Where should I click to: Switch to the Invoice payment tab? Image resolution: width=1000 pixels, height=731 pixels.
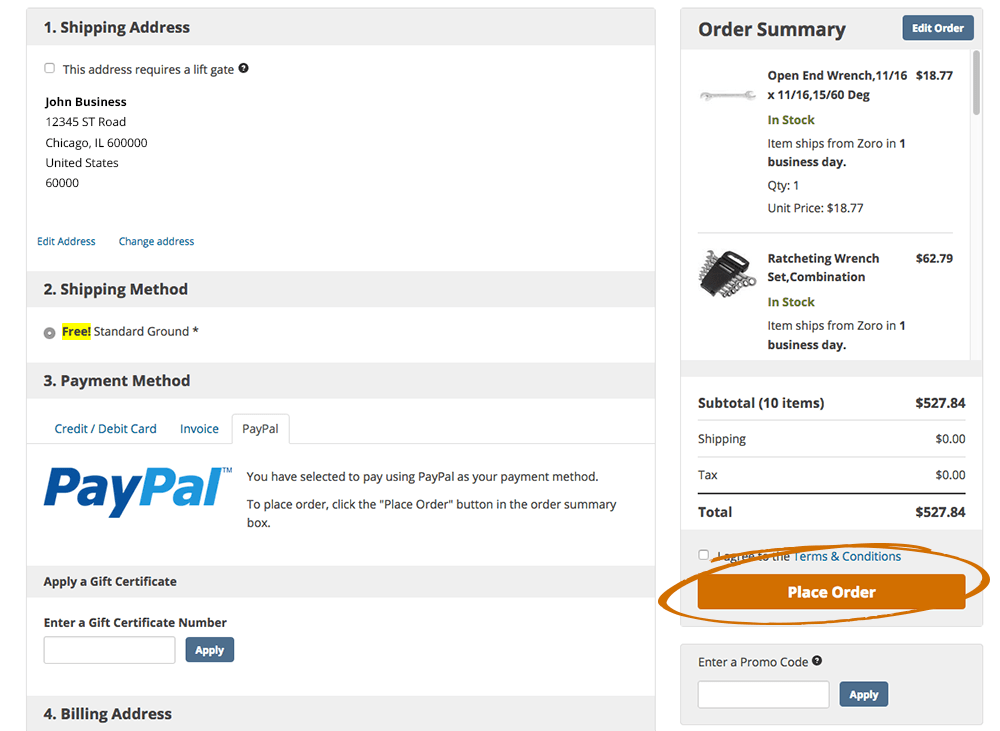click(199, 429)
